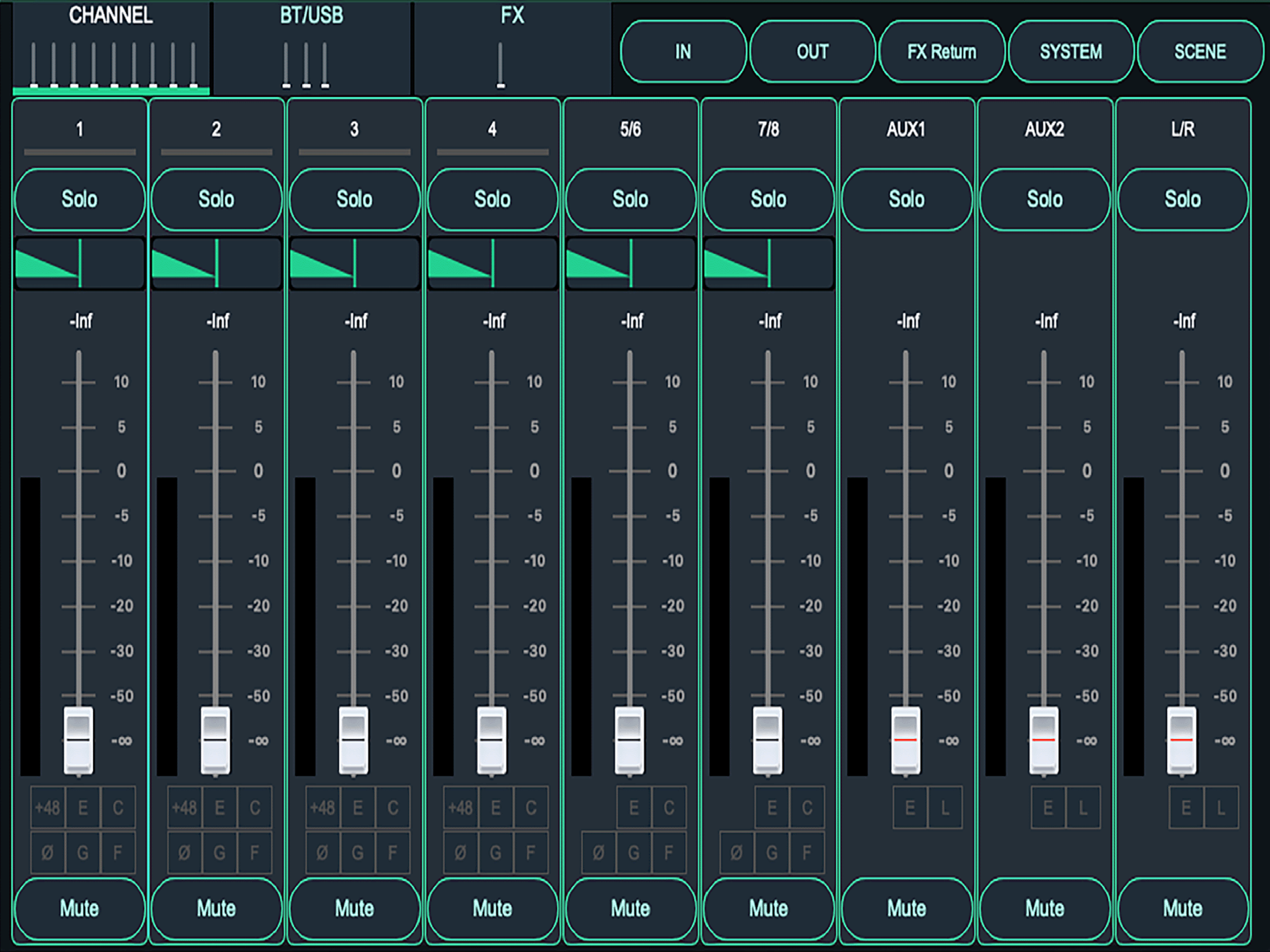Open the L icon on L/R
1270x952 pixels.
point(1221,808)
